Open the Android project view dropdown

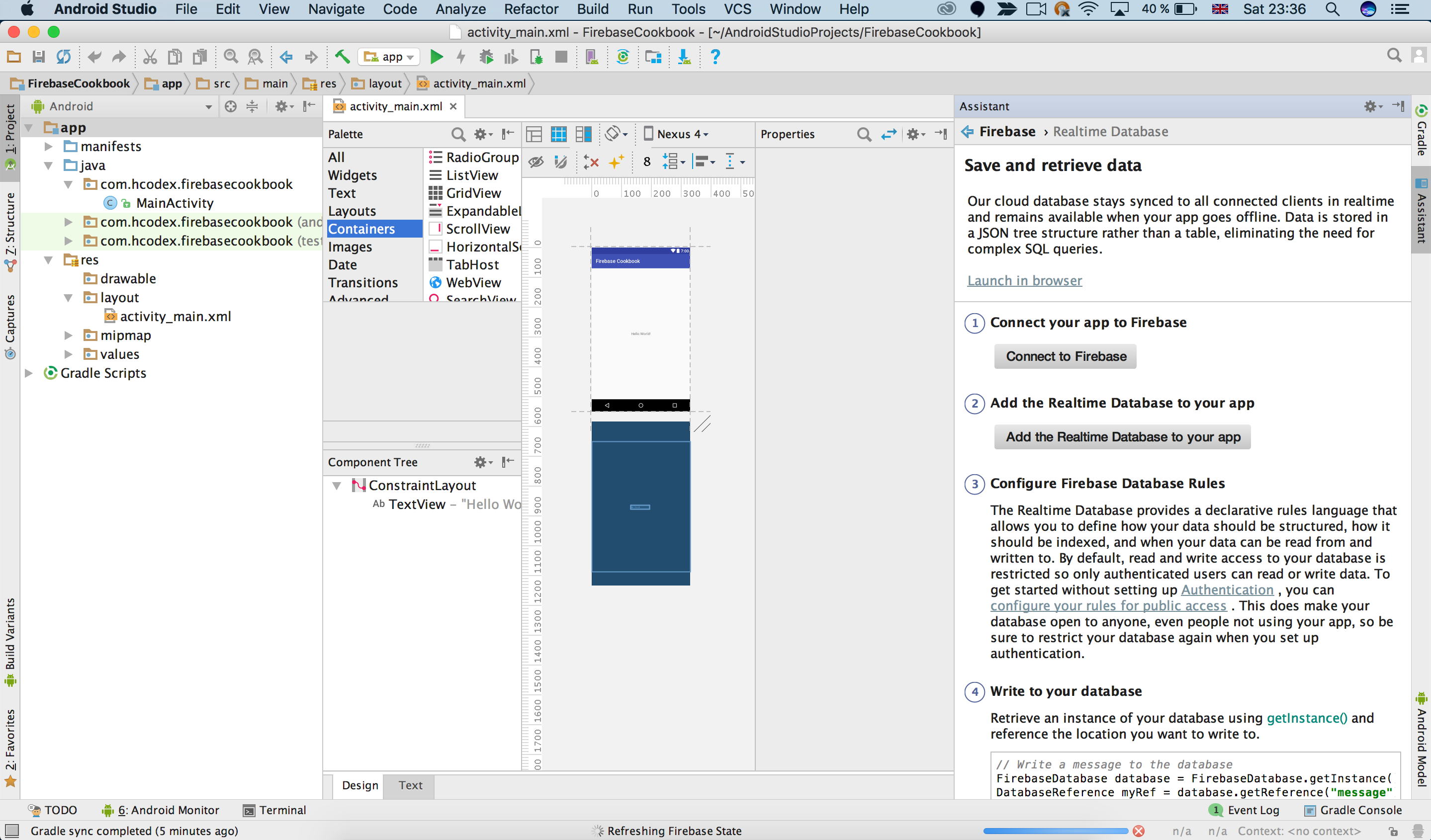(x=121, y=106)
